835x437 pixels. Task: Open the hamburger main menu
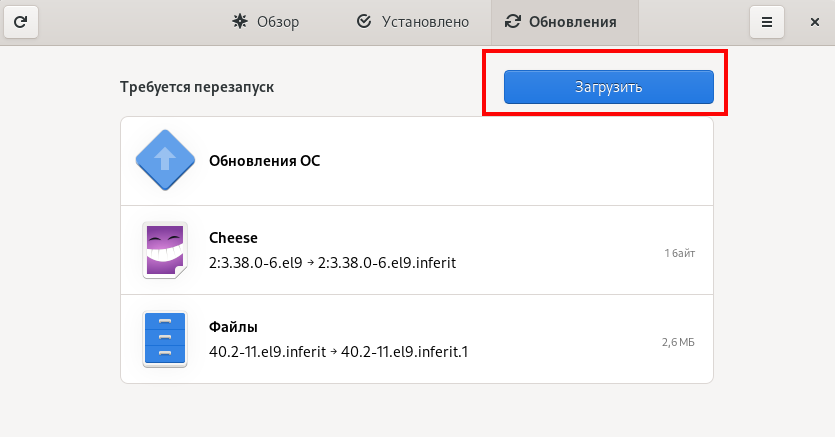point(767,21)
